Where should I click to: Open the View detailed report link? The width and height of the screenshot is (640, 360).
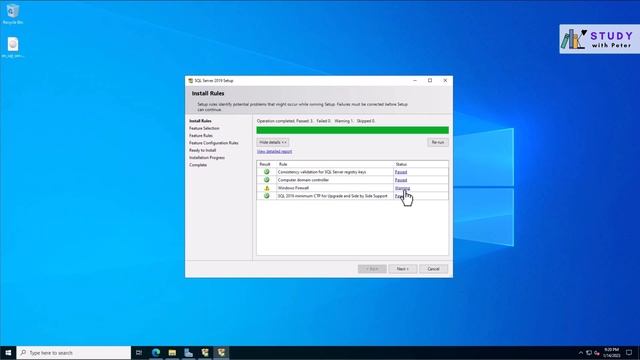pos(274,151)
